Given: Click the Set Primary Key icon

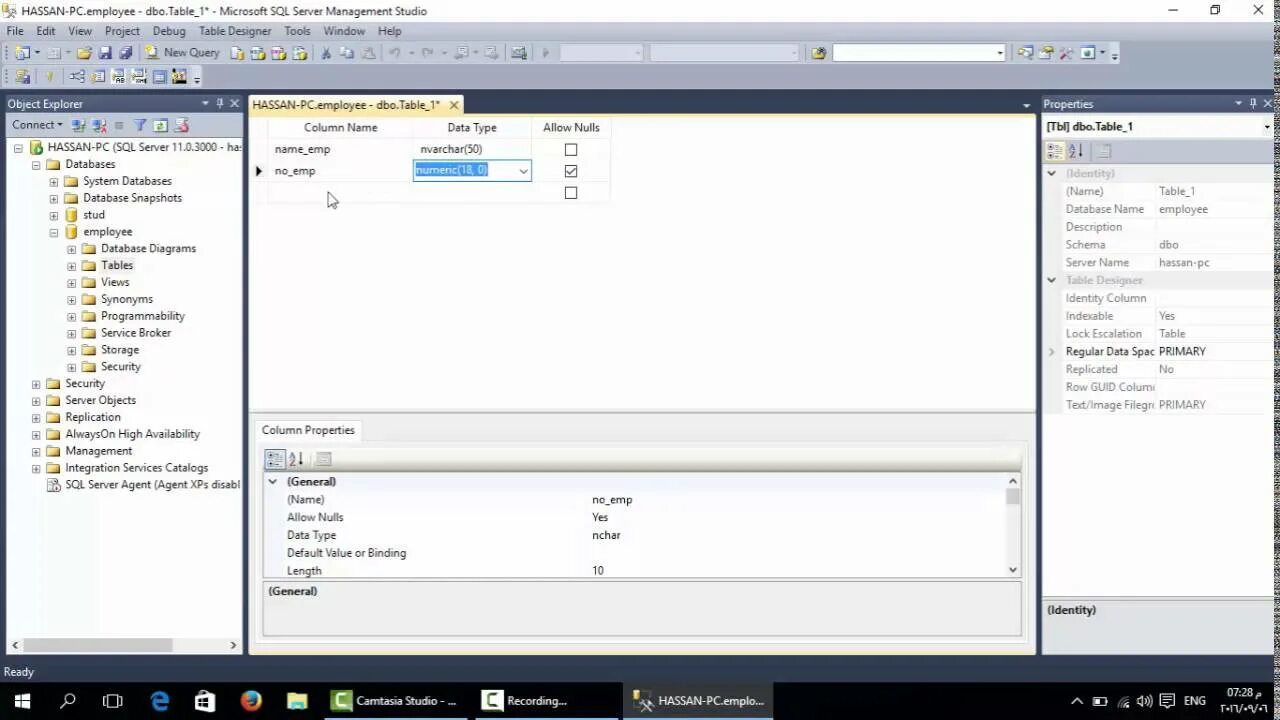Looking at the screenshot, I should [49, 77].
